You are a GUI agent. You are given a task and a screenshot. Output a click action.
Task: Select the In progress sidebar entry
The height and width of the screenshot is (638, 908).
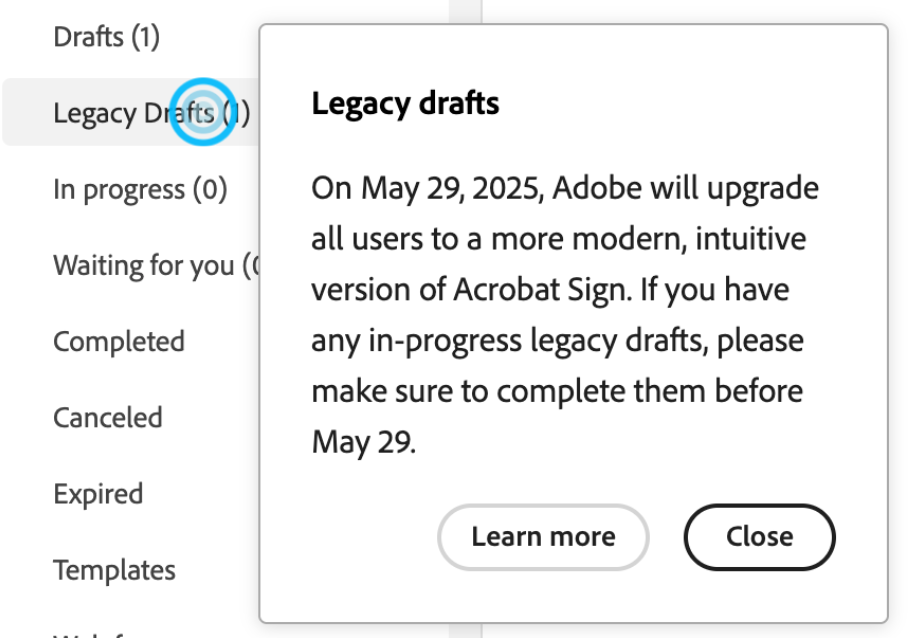tap(139, 188)
